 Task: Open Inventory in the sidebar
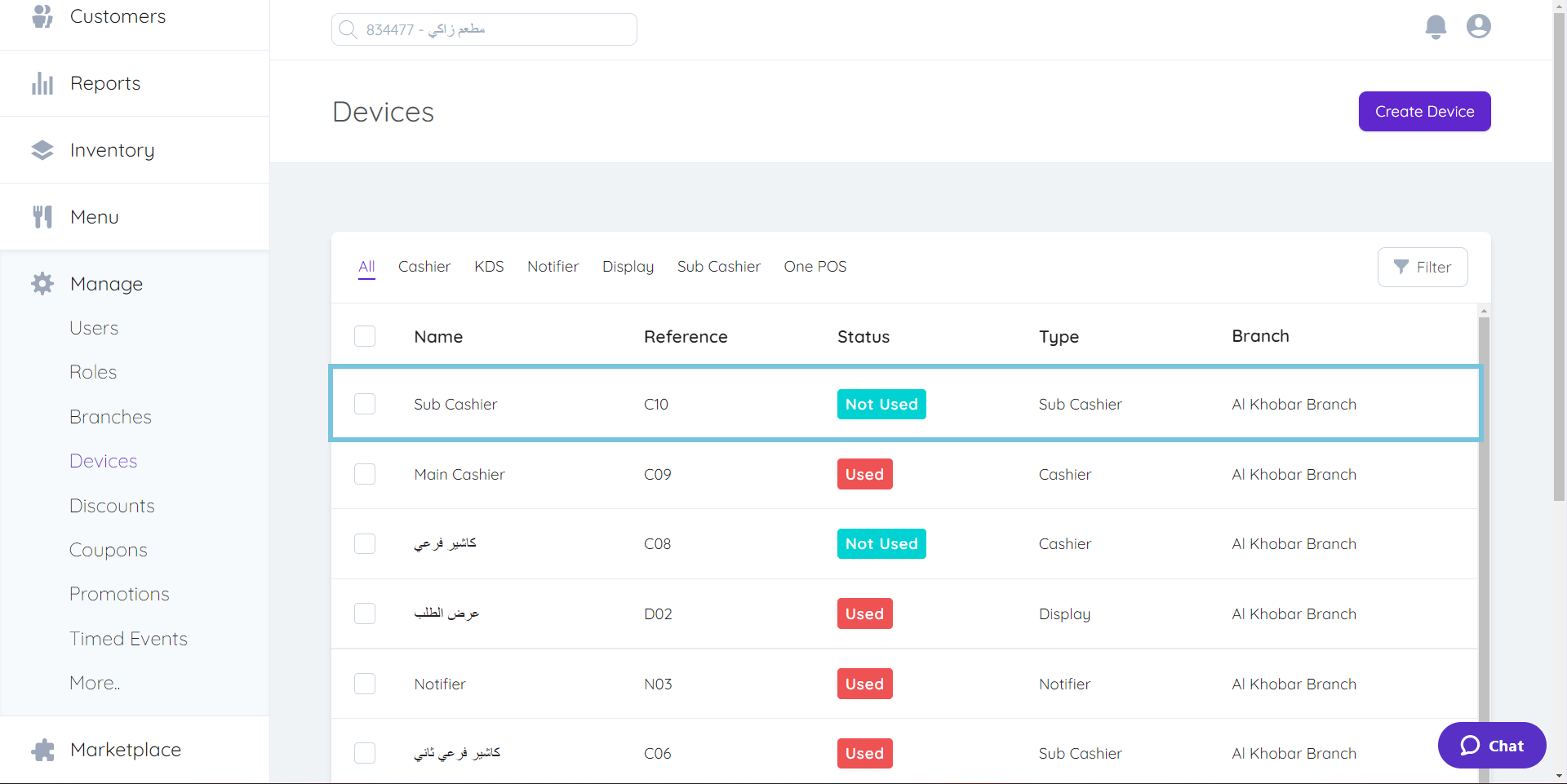(x=112, y=150)
